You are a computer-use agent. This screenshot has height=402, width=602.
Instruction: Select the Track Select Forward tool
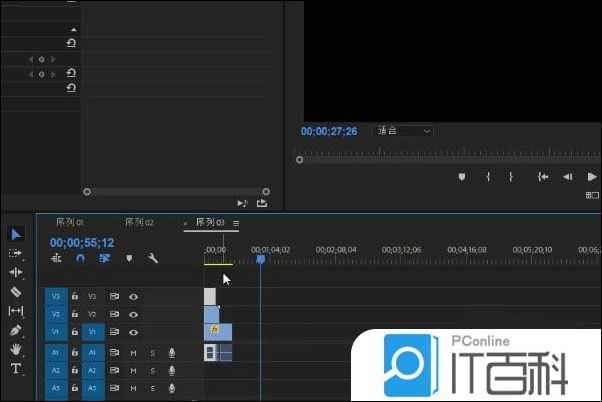pos(16,253)
